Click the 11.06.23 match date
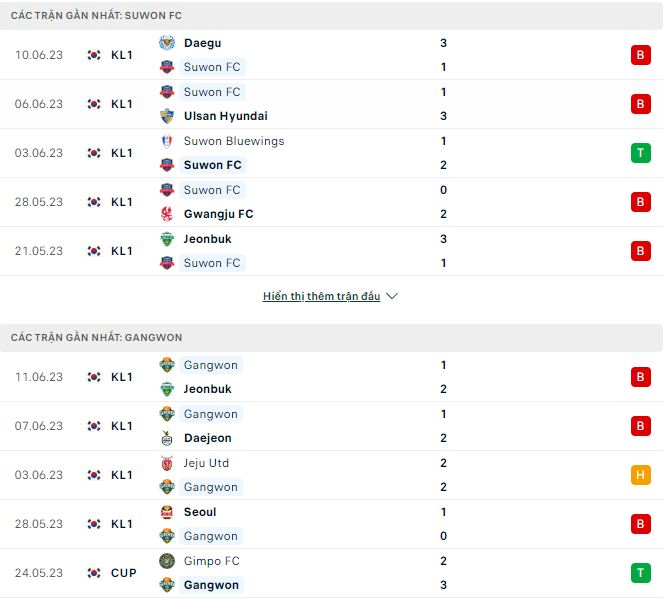Viewport: 665px width, 602px height. tap(39, 377)
